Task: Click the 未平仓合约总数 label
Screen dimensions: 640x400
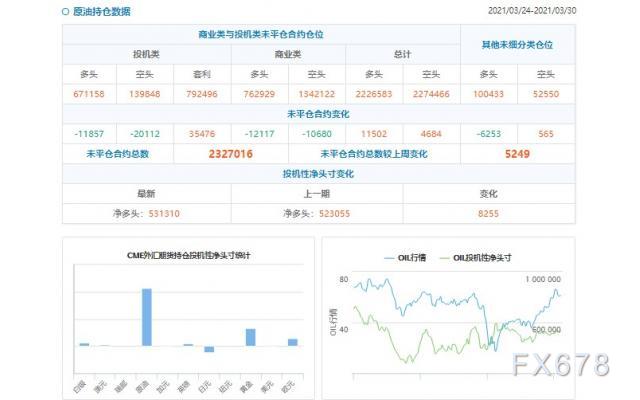Action: pyautogui.click(x=118, y=154)
